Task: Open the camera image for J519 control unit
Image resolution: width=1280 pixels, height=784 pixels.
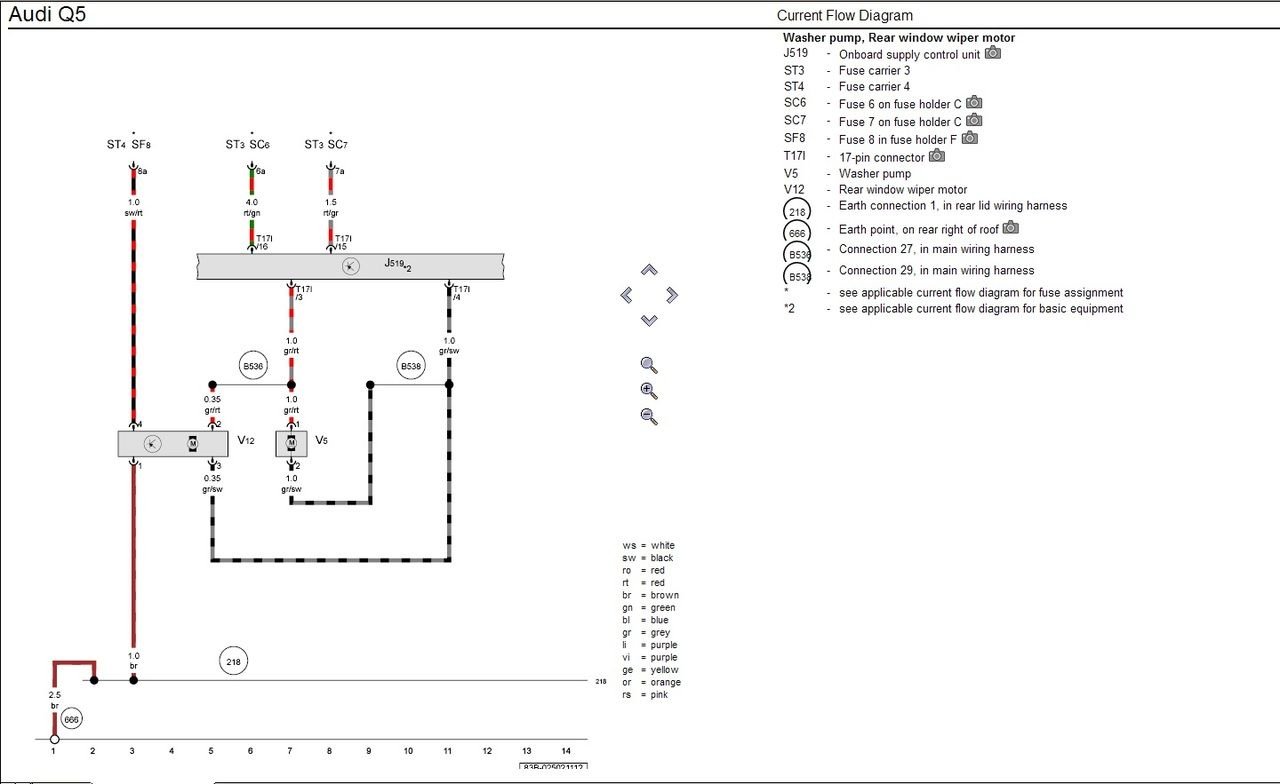Action: pyautogui.click(x=992, y=53)
